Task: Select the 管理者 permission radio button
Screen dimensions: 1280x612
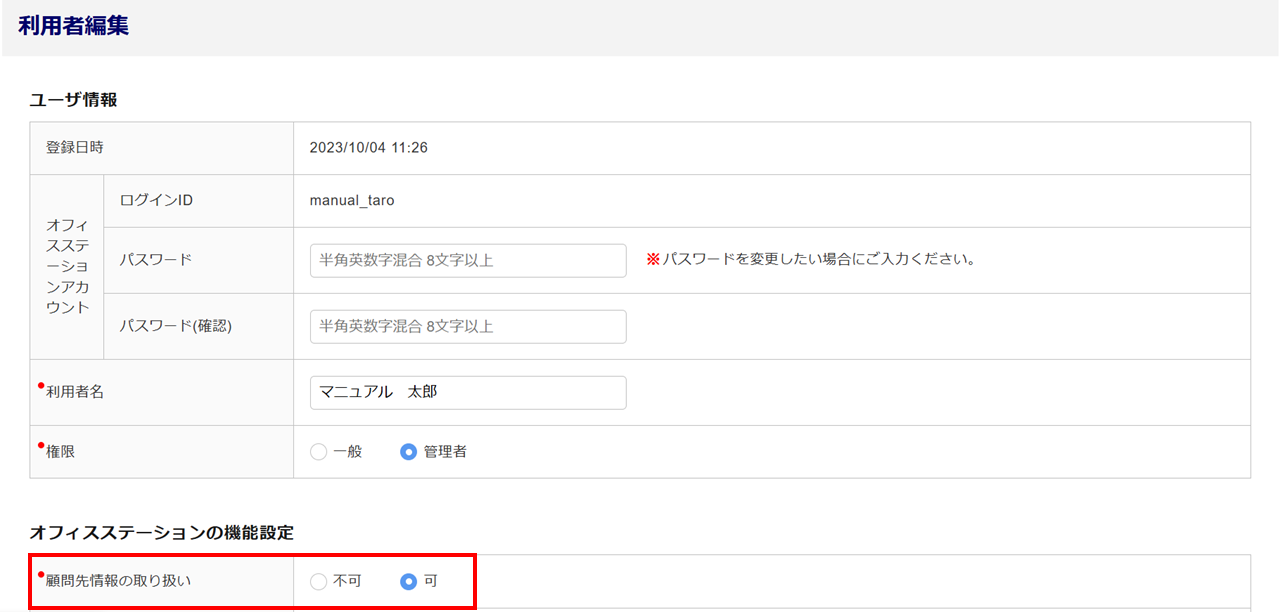Action: coord(408,452)
